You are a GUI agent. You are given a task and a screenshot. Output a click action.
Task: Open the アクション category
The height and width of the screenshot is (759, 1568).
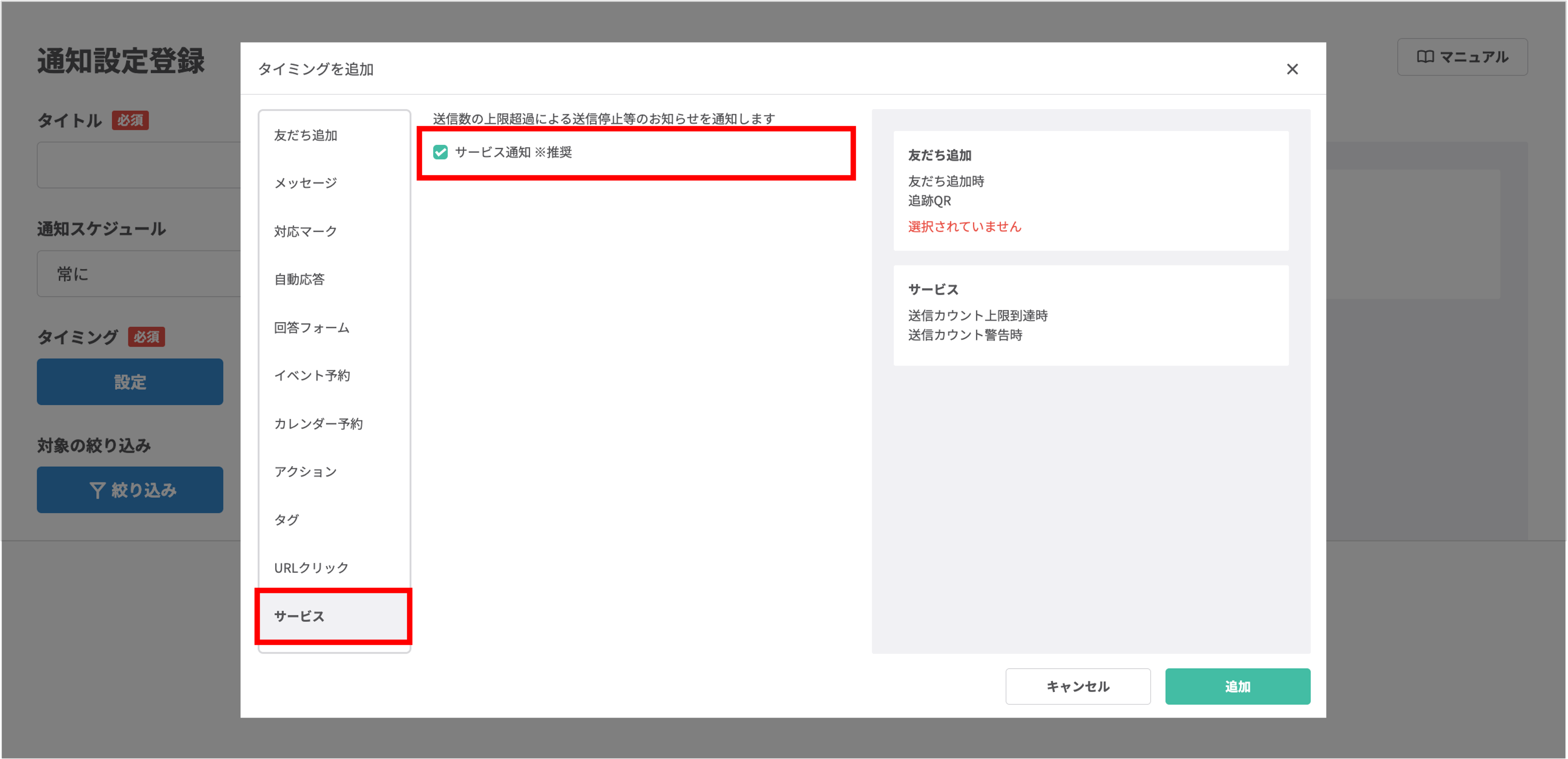tap(334, 472)
